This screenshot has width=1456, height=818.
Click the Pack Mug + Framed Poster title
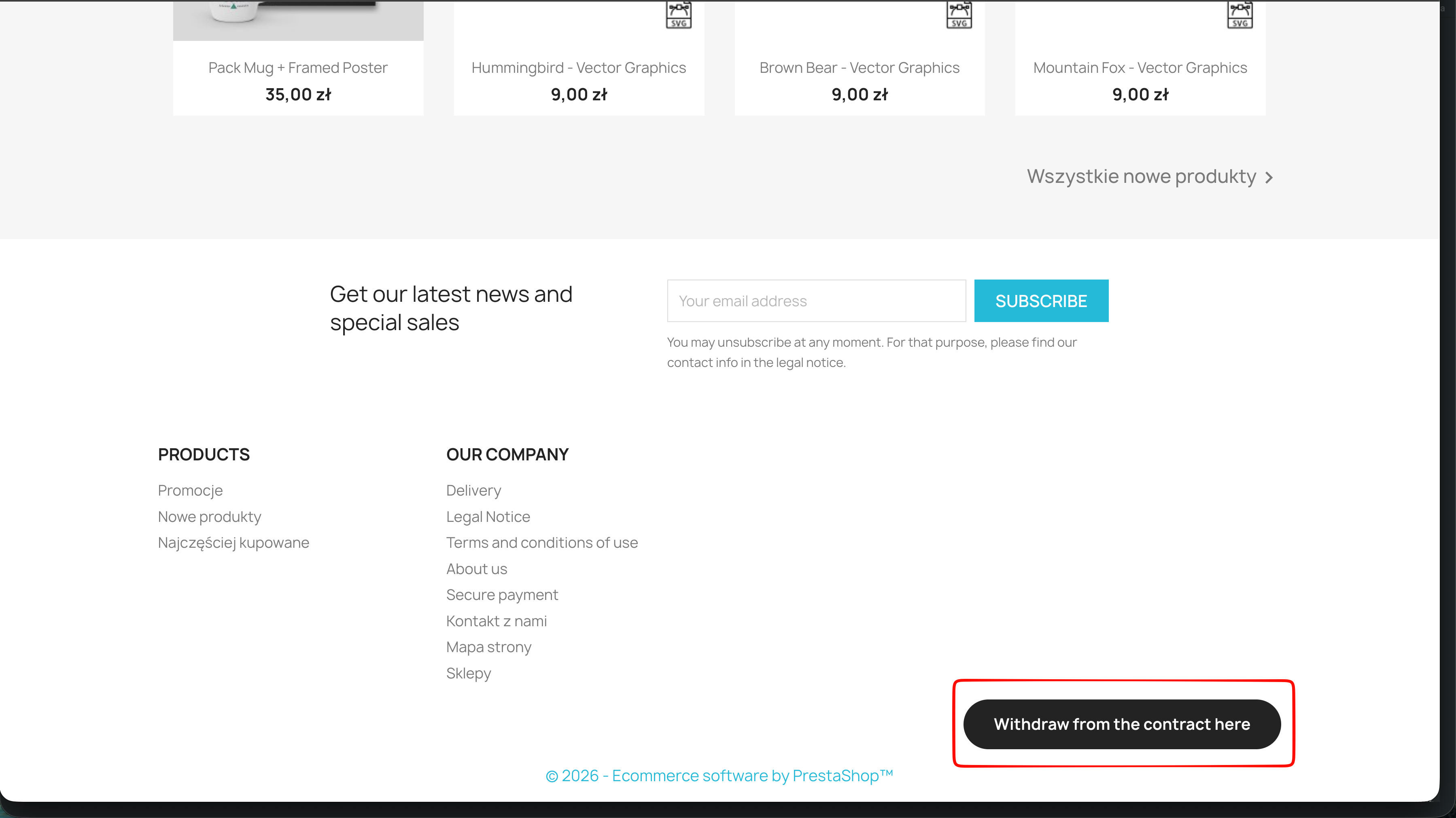[298, 68]
